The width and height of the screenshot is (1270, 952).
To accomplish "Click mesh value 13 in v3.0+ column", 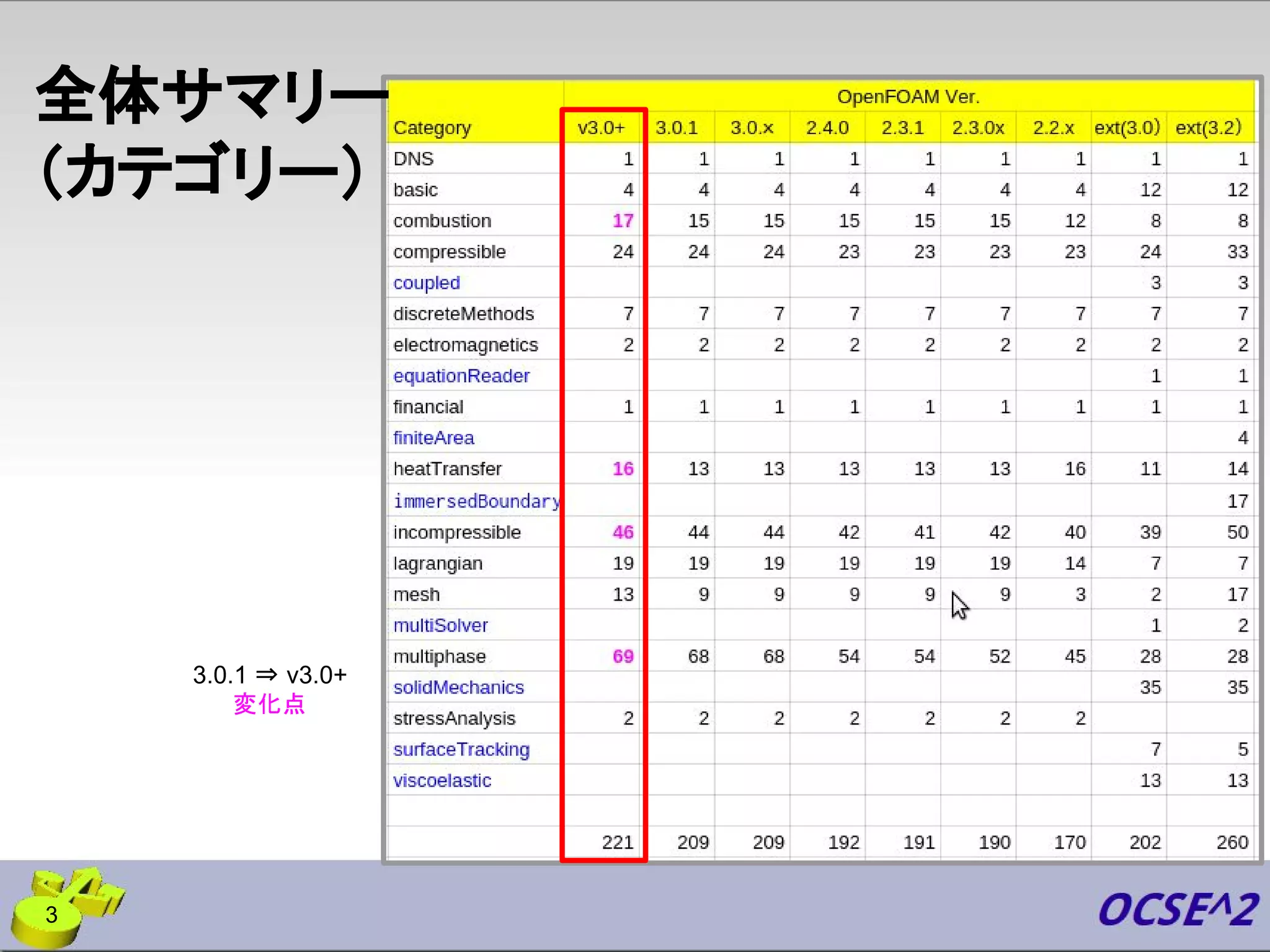I will click(x=623, y=594).
